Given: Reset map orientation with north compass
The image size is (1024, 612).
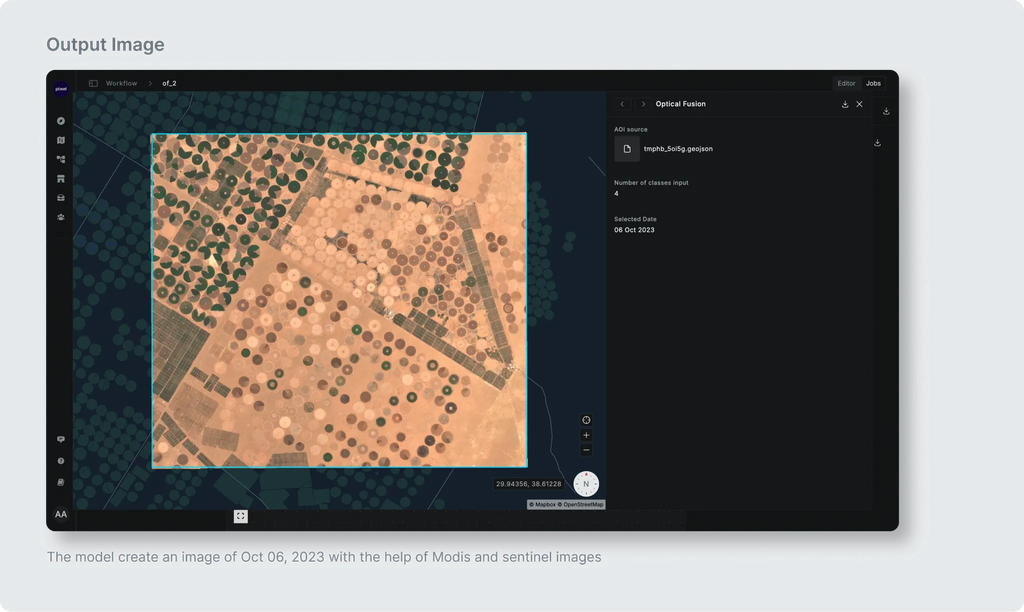Looking at the screenshot, I should pos(586,484).
